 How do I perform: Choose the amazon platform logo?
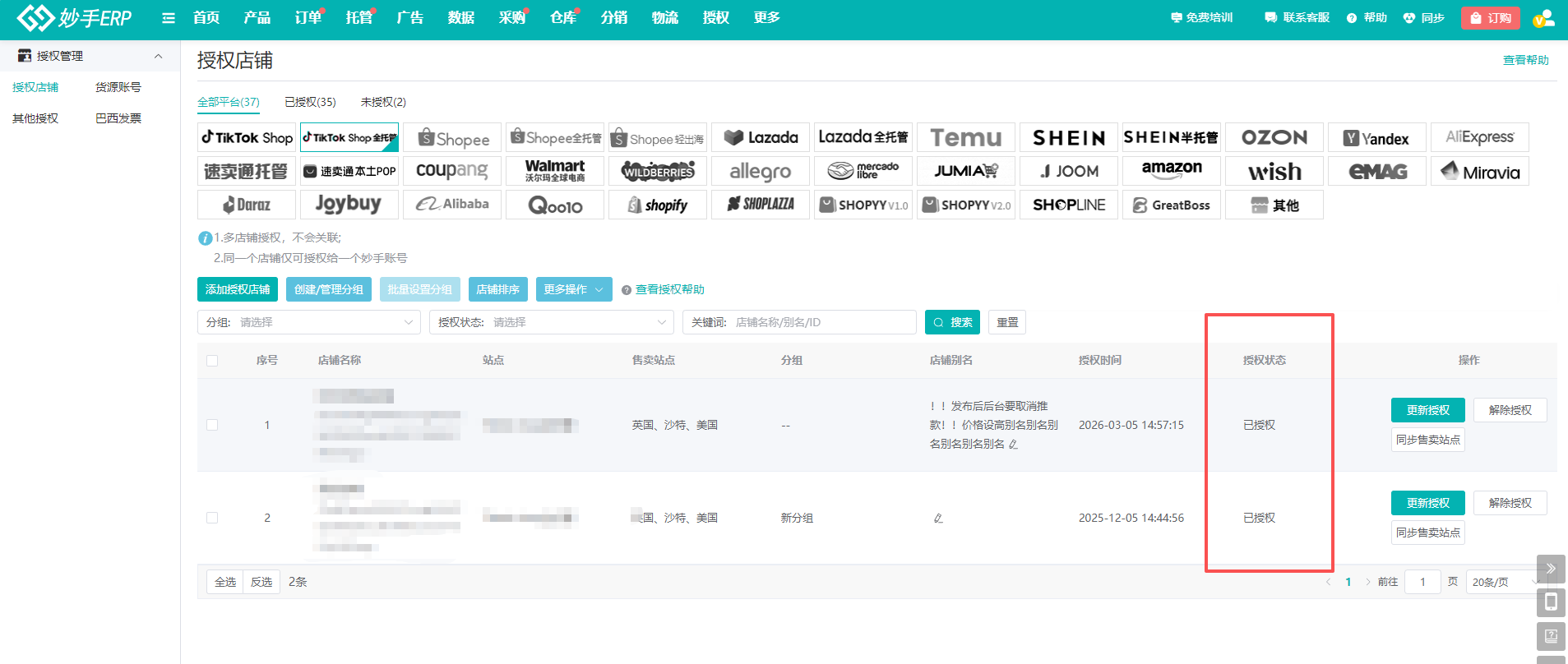click(1172, 171)
